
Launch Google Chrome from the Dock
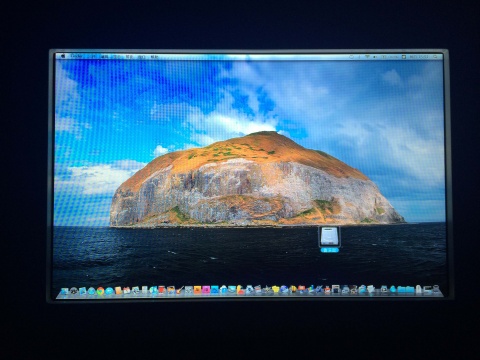(101, 291)
